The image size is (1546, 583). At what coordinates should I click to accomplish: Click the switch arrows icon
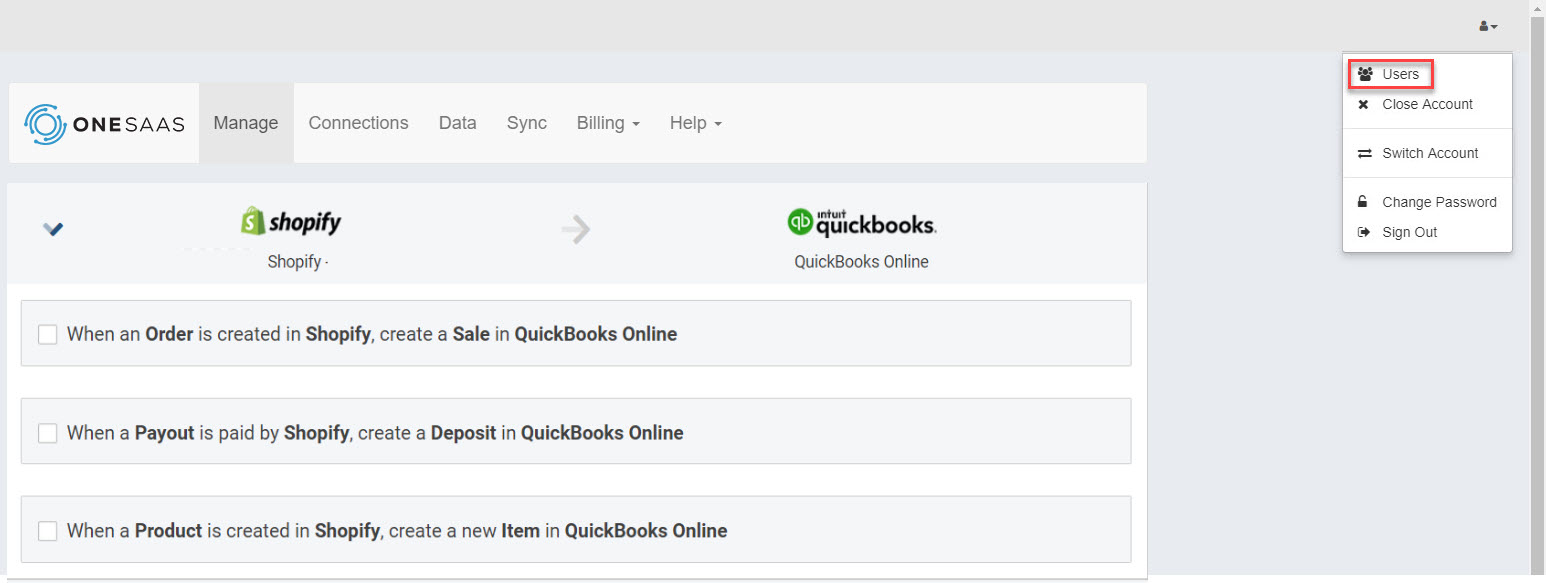(x=1364, y=153)
